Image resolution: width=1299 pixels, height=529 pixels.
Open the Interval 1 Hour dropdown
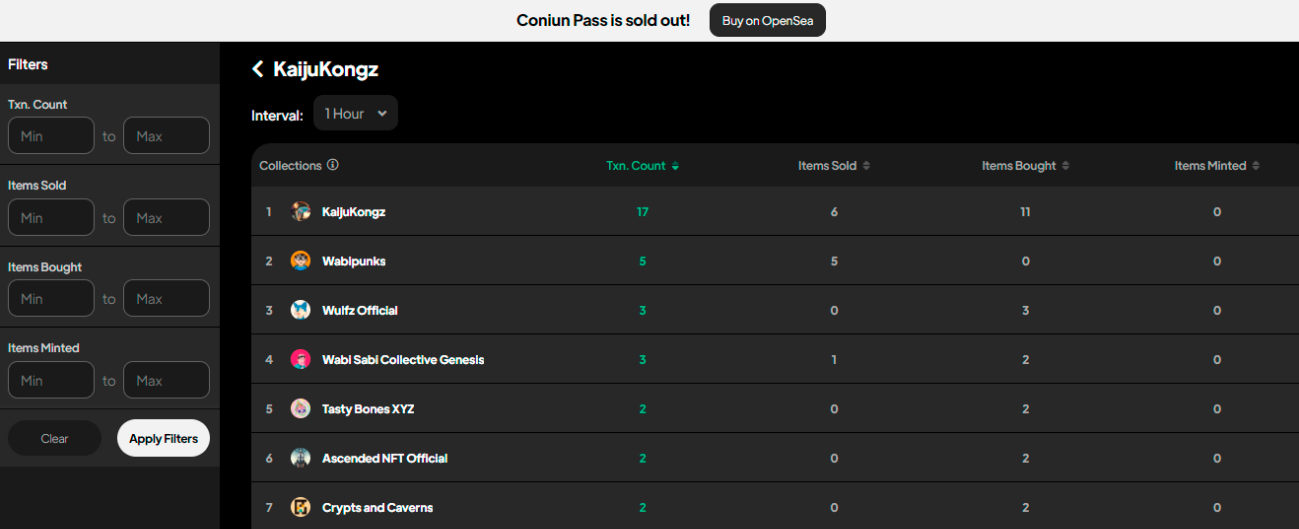(x=355, y=114)
